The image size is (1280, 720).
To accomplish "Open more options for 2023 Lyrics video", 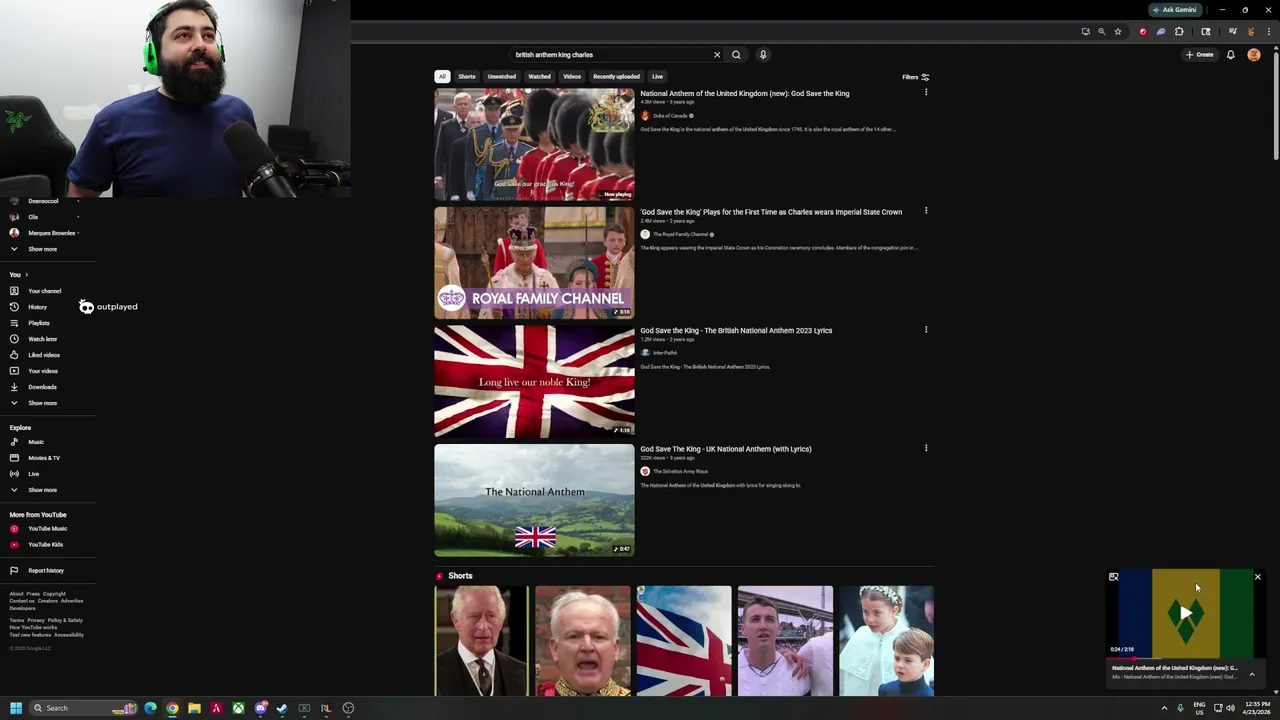I will point(926,330).
